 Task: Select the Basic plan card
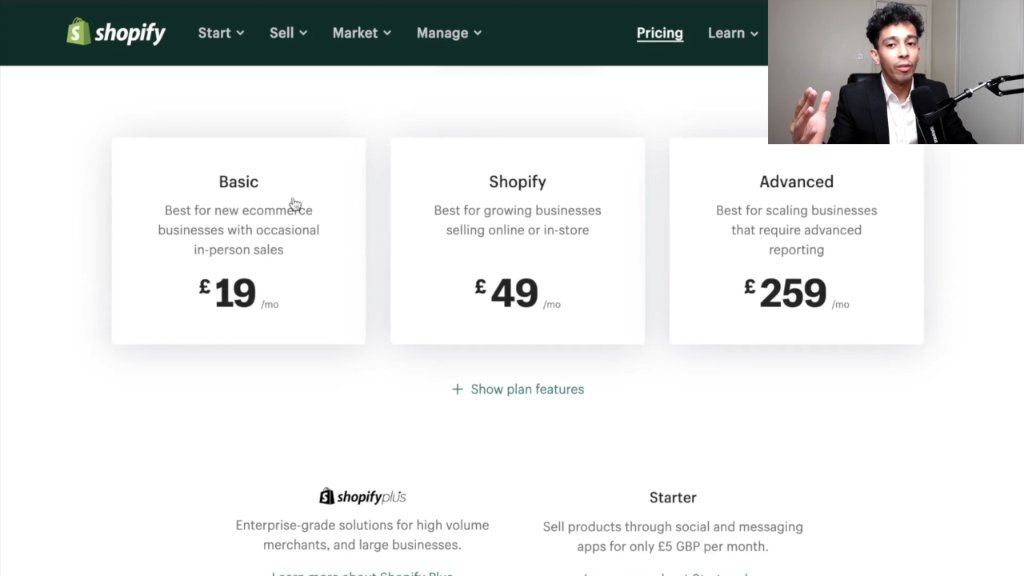click(x=238, y=240)
